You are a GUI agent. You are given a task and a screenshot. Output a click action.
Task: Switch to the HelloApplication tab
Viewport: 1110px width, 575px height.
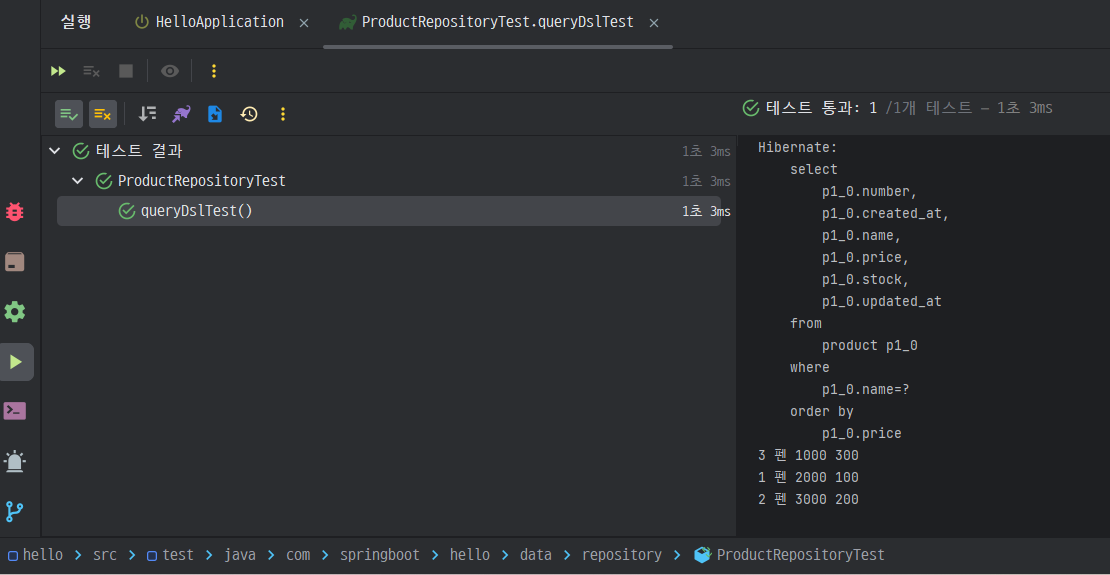coord(219,22)
